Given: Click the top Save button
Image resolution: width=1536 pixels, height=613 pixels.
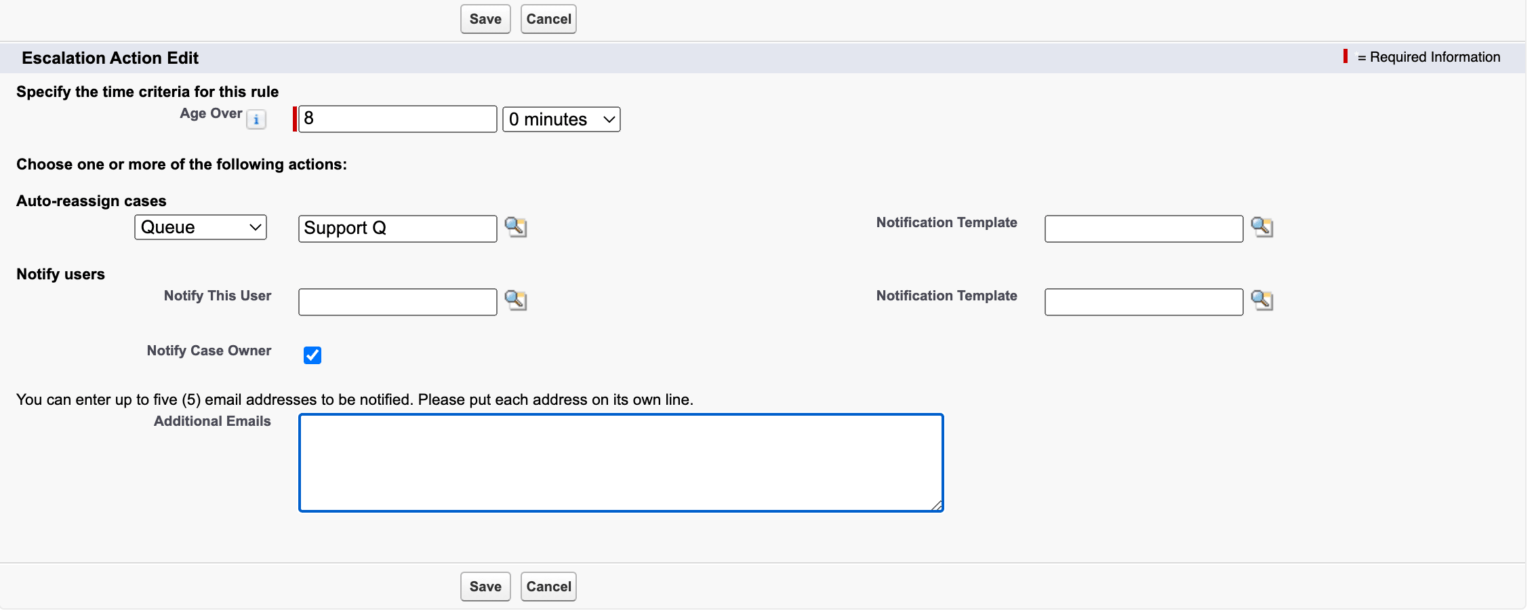Looking at the screenshot, I should [485, 19].
